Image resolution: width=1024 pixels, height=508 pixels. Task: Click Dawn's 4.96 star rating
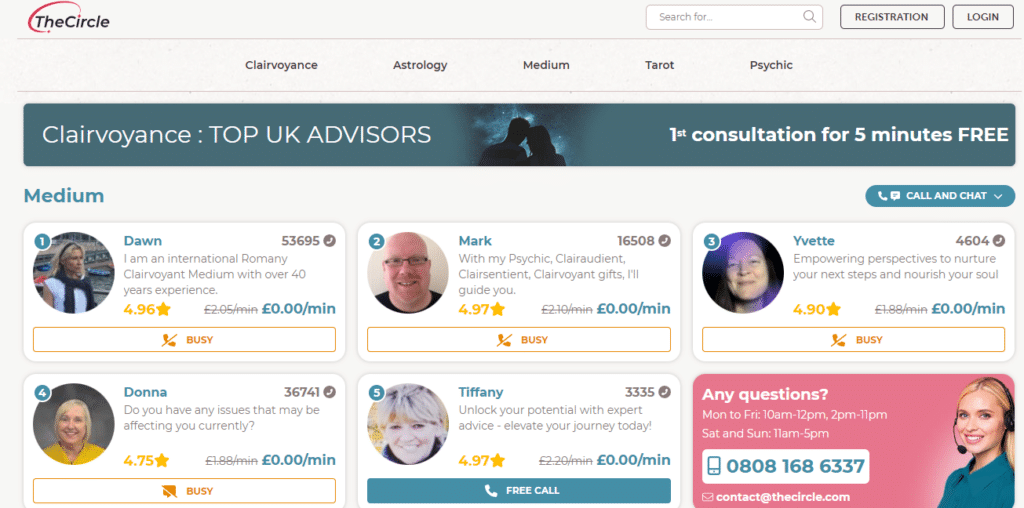click(147, 309)
